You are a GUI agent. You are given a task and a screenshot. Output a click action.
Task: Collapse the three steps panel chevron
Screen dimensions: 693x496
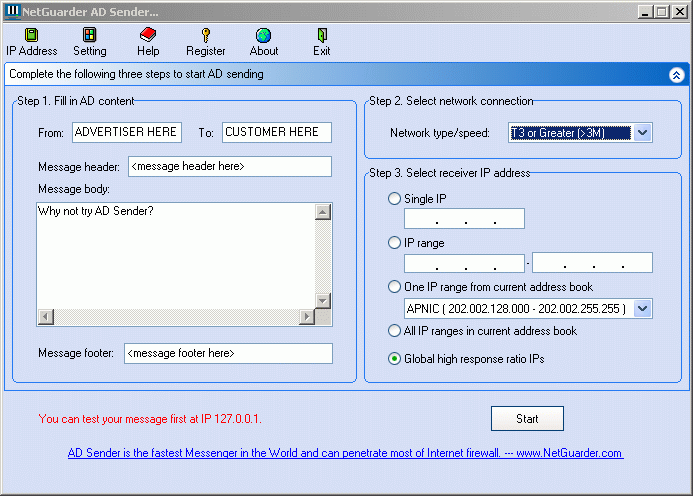point(676,75)
